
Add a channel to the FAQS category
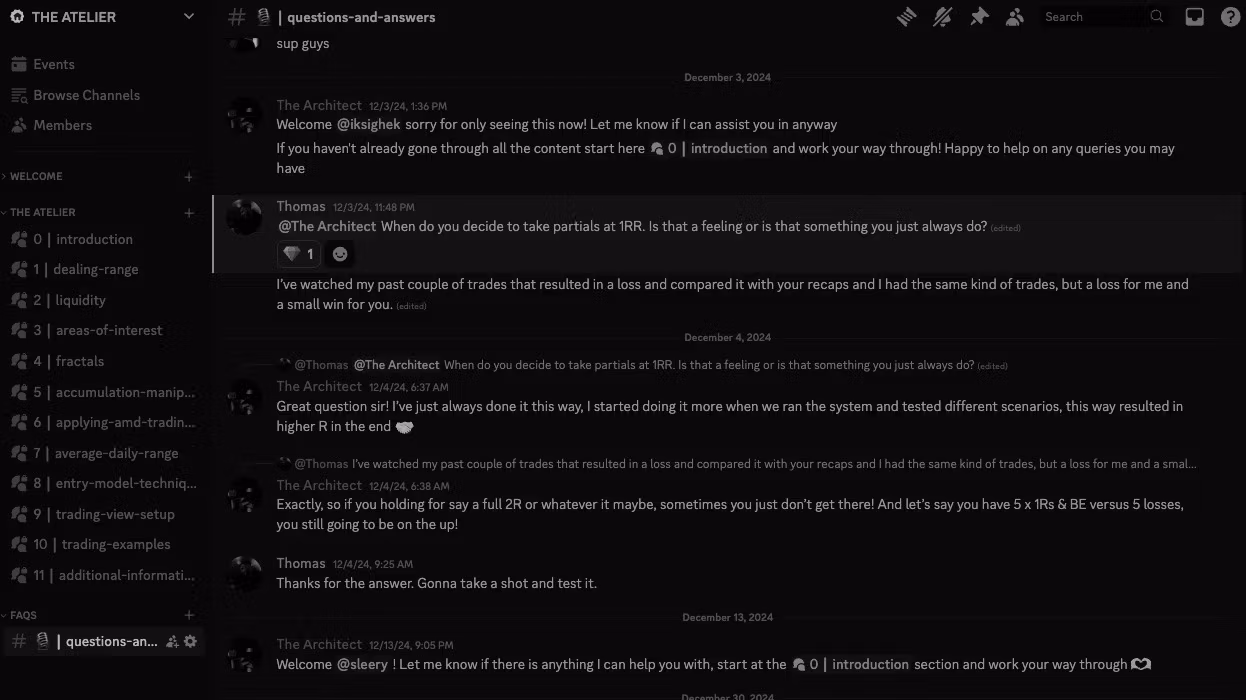point(189,615)
